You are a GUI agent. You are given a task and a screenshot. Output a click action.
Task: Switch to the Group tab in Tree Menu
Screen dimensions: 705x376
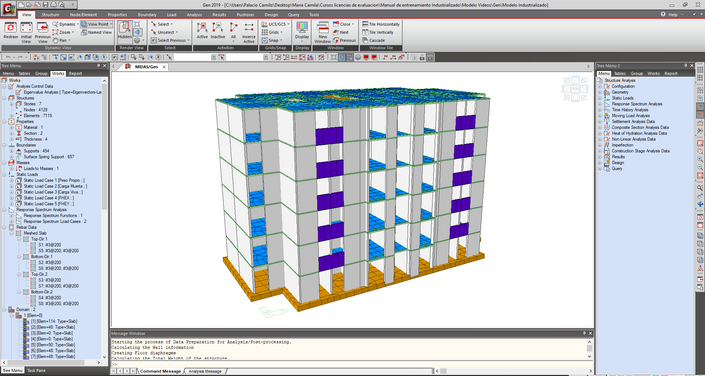coord(41,73)
